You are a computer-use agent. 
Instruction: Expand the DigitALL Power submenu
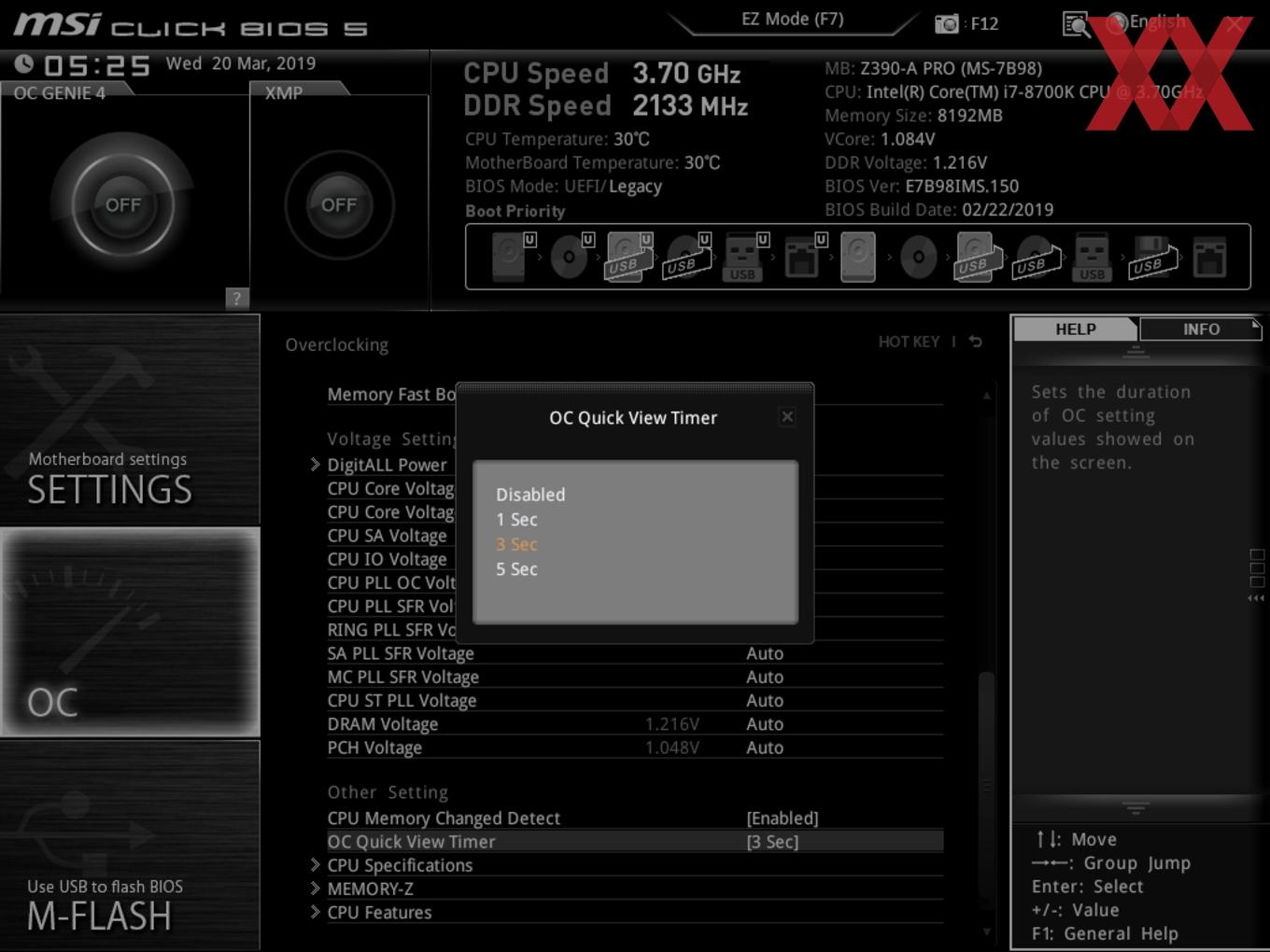coord(387,465)
